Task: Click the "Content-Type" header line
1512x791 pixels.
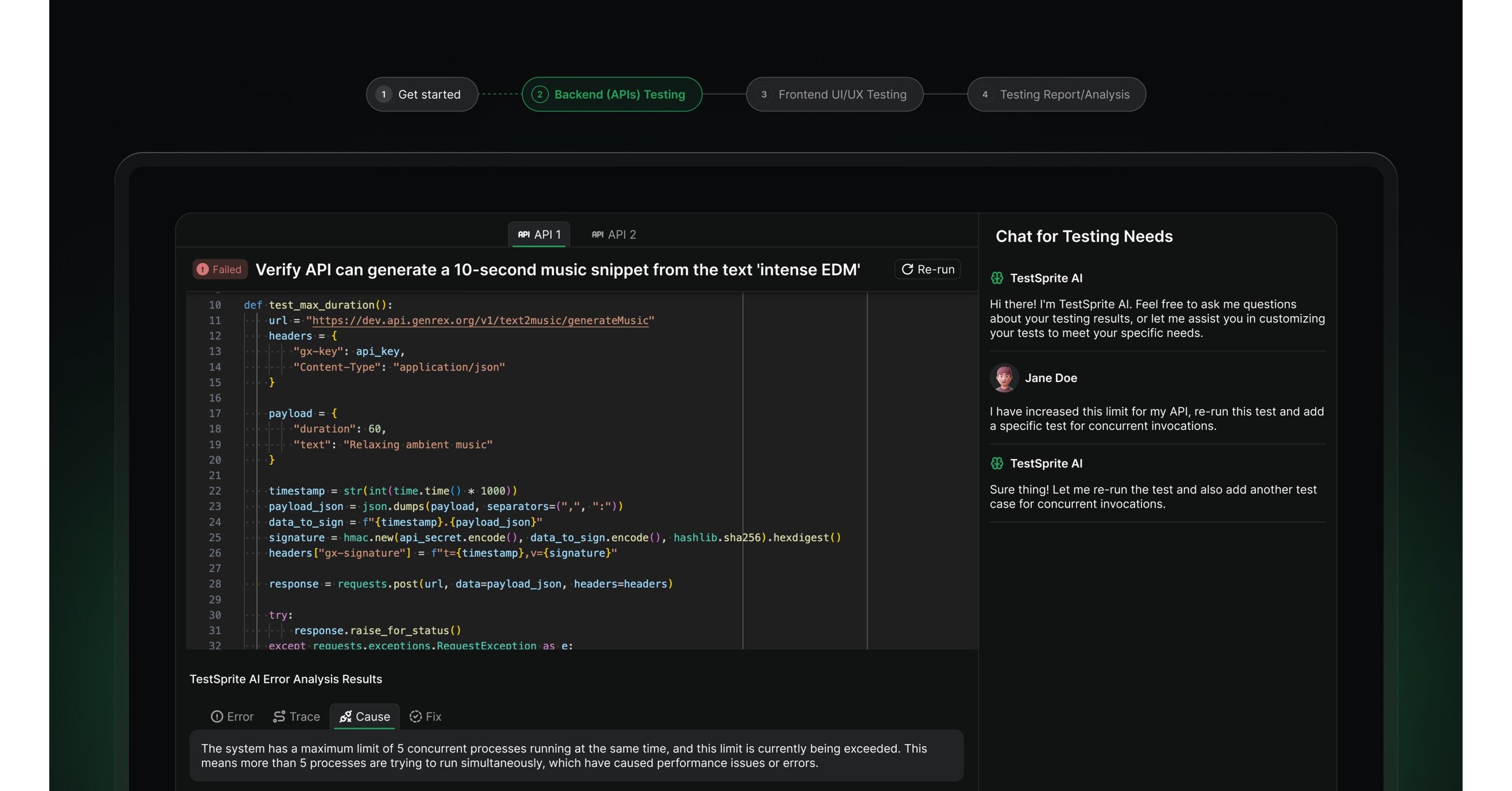Action: point(399,367)
